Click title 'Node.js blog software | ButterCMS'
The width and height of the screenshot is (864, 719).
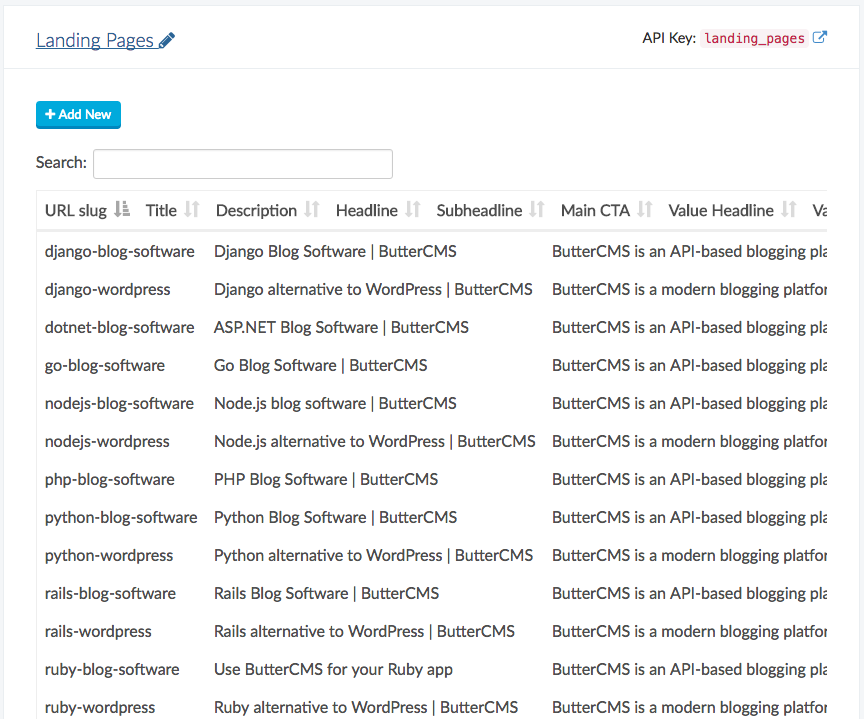point(335,403)
